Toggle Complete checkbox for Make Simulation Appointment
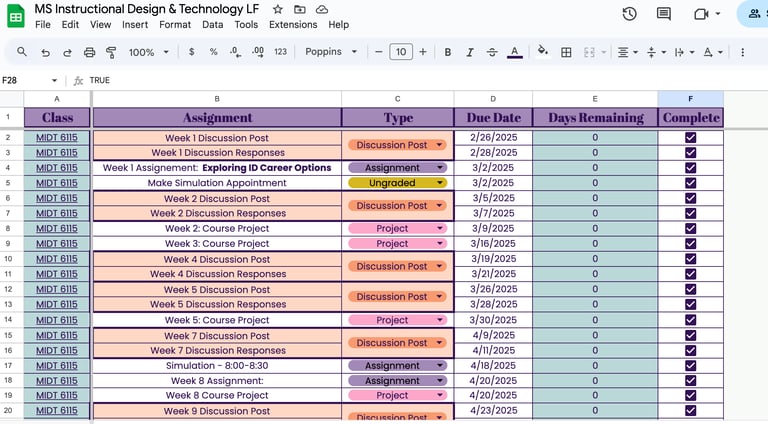 pyautogui.click(x=691, y=183)
